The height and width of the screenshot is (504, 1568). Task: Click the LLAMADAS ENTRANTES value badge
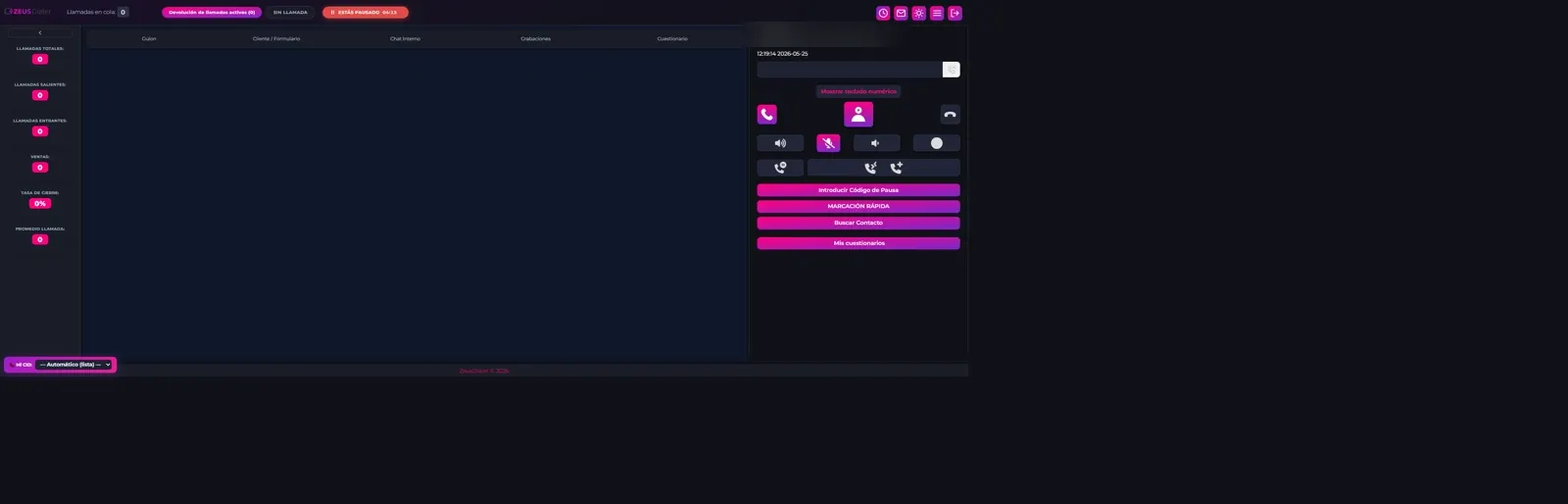pos(40,131)
